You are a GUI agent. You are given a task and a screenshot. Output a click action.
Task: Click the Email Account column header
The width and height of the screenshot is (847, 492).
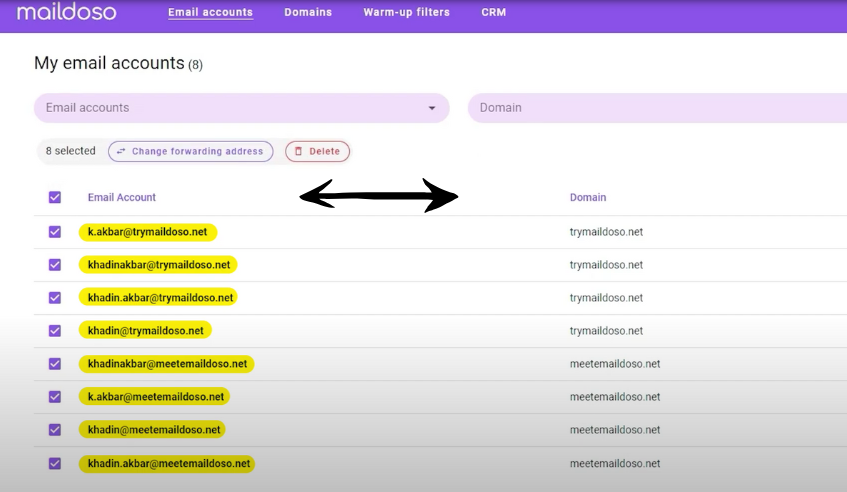click(x=122, y=197)
